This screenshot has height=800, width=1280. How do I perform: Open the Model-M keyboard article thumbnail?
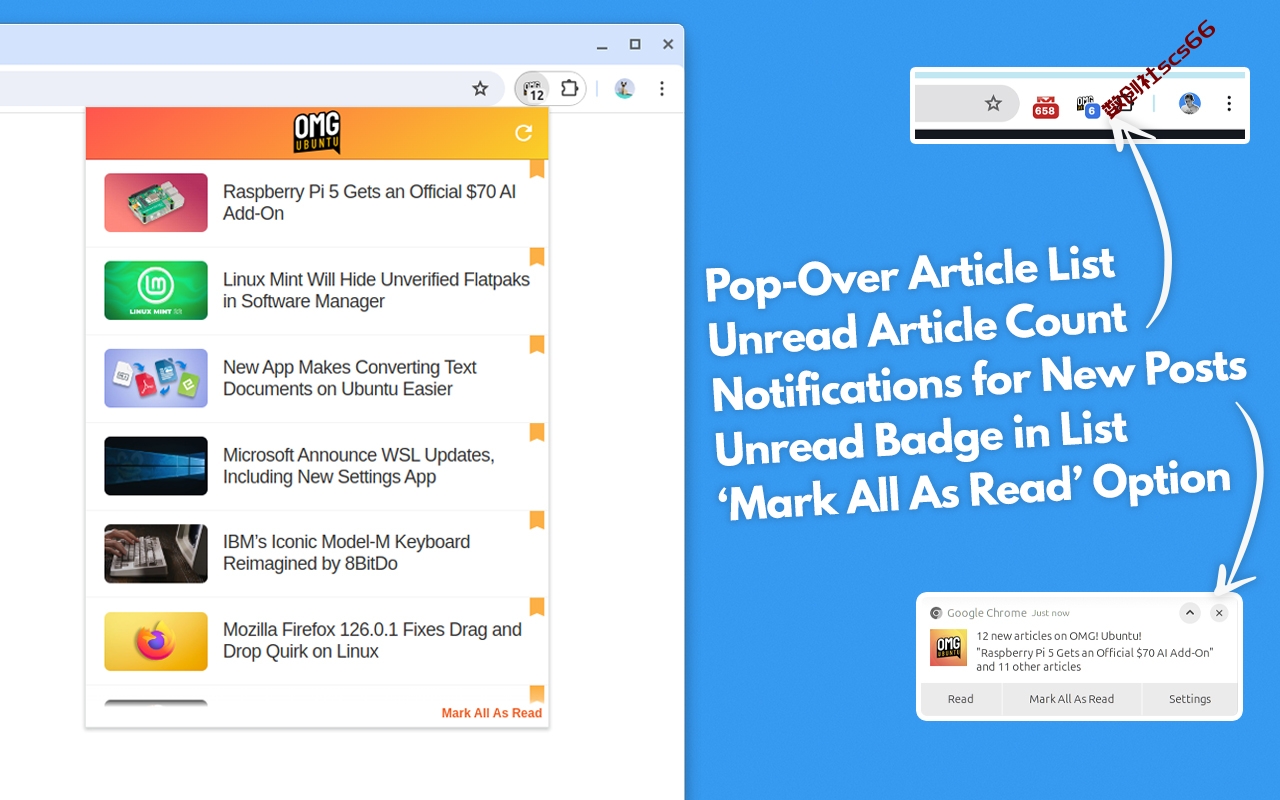[156, 554]
